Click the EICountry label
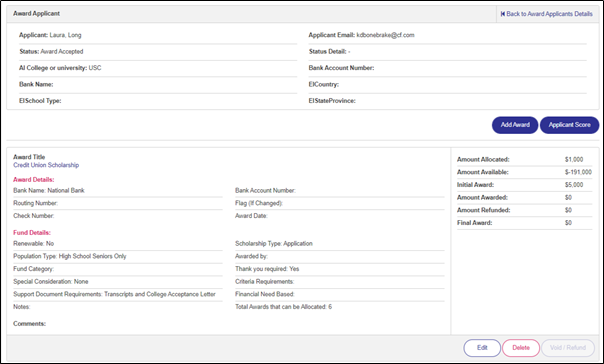This screenshot has width=604, height=364. (x=324, y=84)
